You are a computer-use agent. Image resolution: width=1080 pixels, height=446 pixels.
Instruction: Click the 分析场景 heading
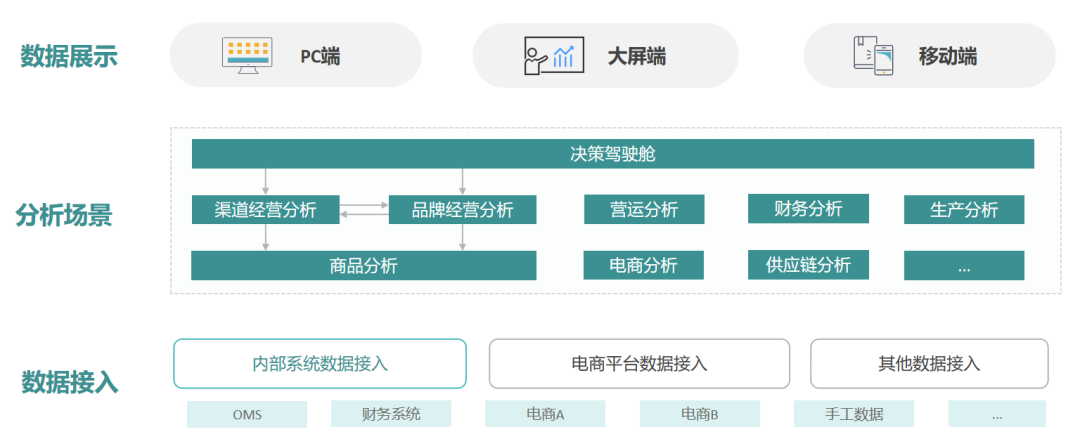tap(63, 215)
